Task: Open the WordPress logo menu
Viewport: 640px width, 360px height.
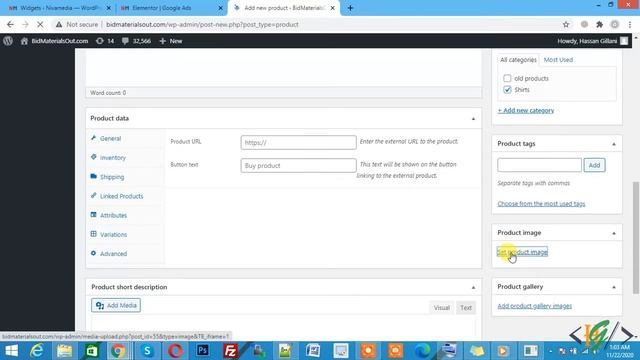Action: 8,41
